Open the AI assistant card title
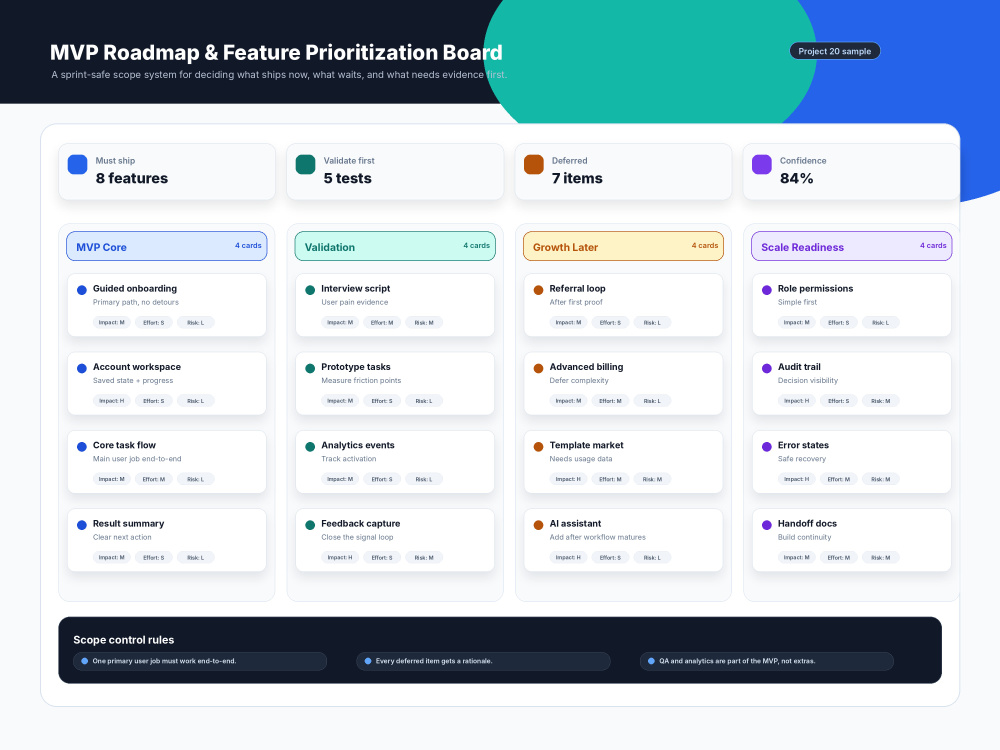The image size is (1000, 750). (575, 524)
